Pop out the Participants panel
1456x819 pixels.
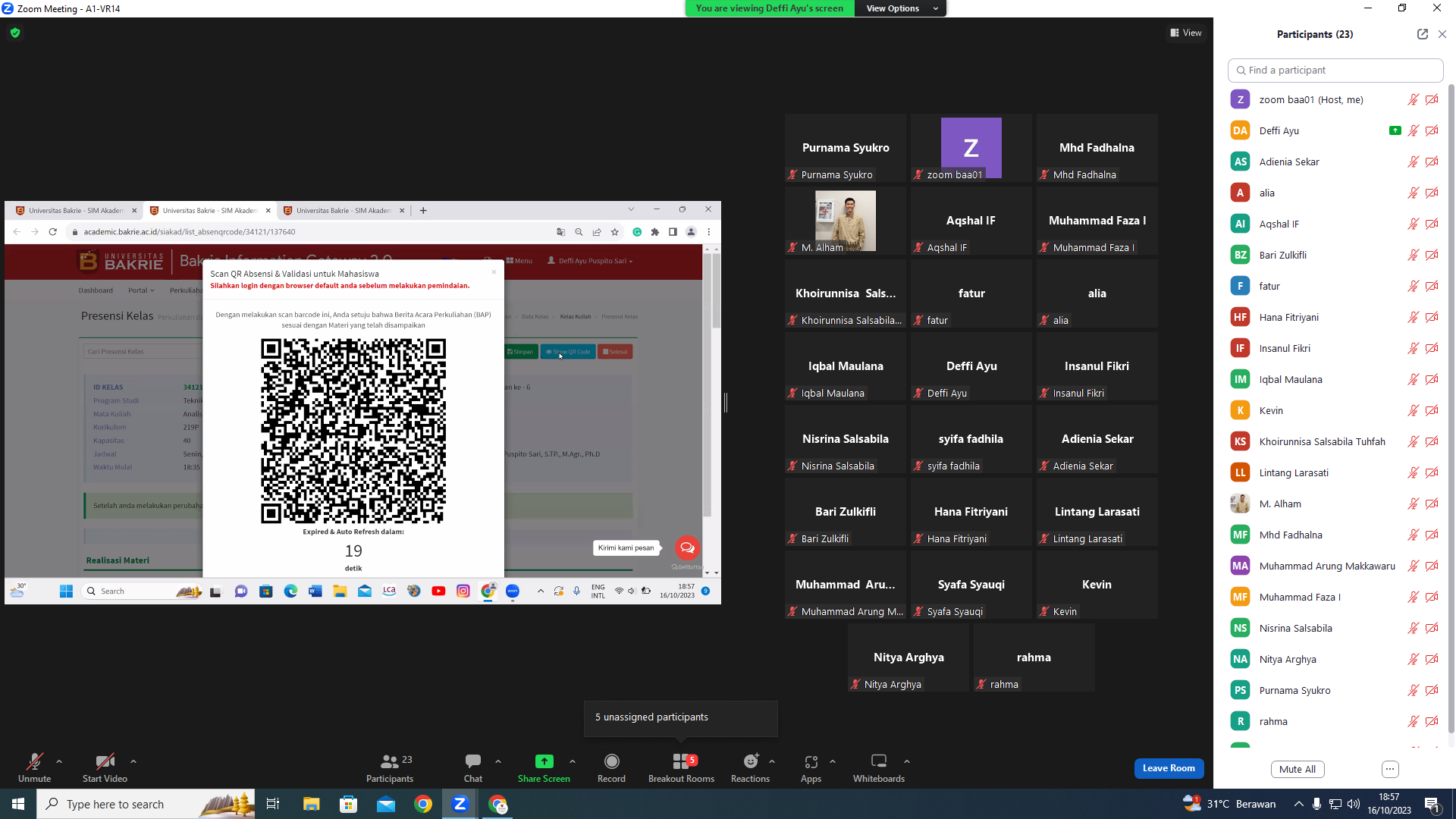coord(1423,34)
